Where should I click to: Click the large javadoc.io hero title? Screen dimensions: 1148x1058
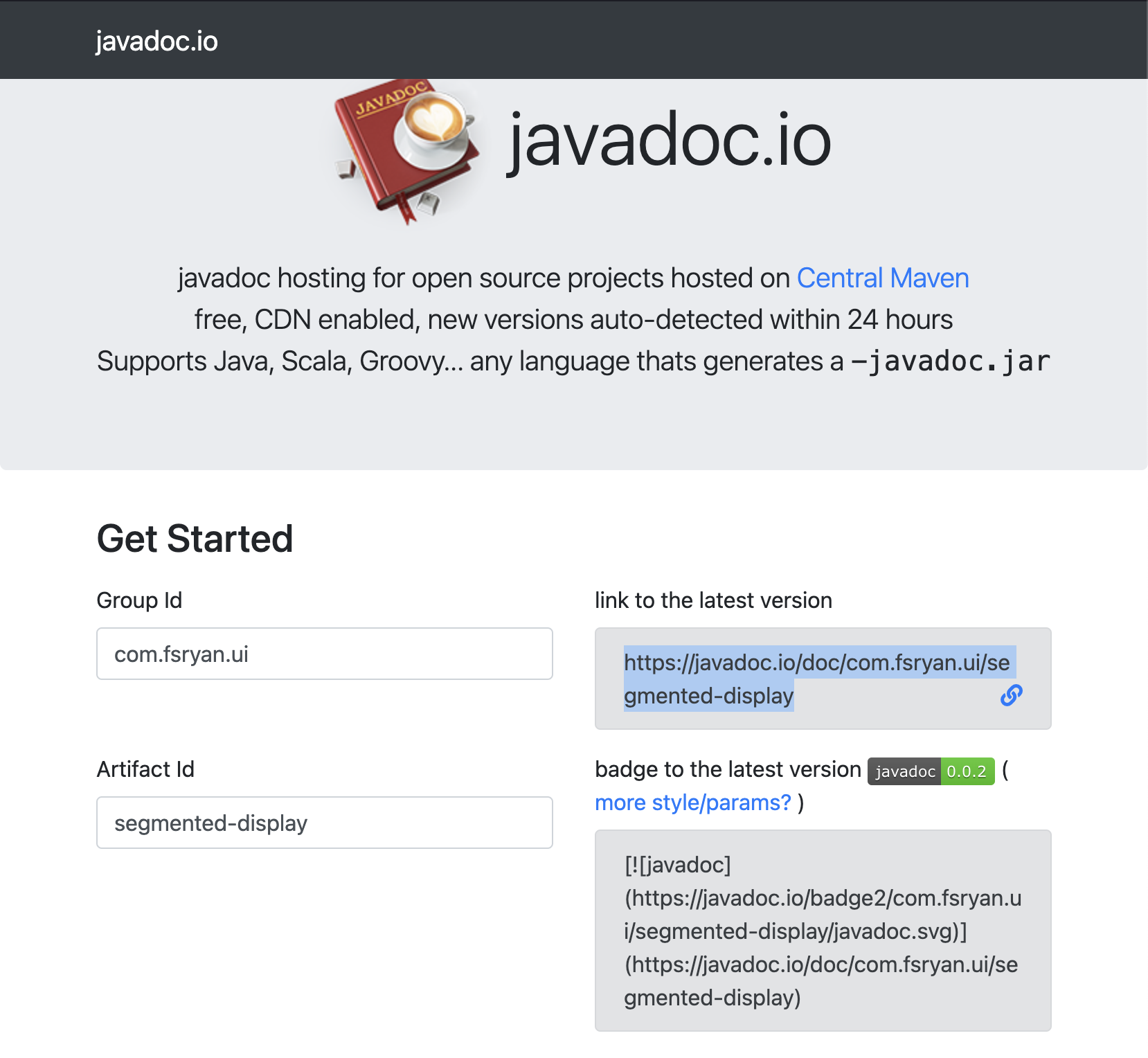tap(670, 141)
